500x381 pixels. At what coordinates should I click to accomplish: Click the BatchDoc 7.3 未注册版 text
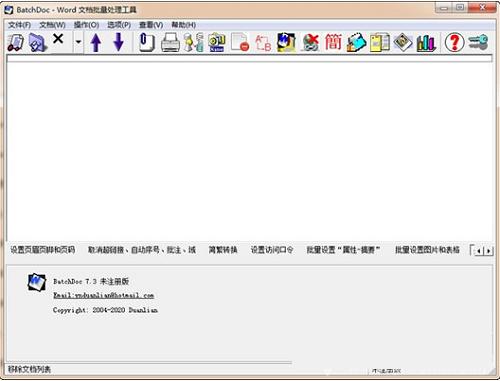[x=91, y=281]
